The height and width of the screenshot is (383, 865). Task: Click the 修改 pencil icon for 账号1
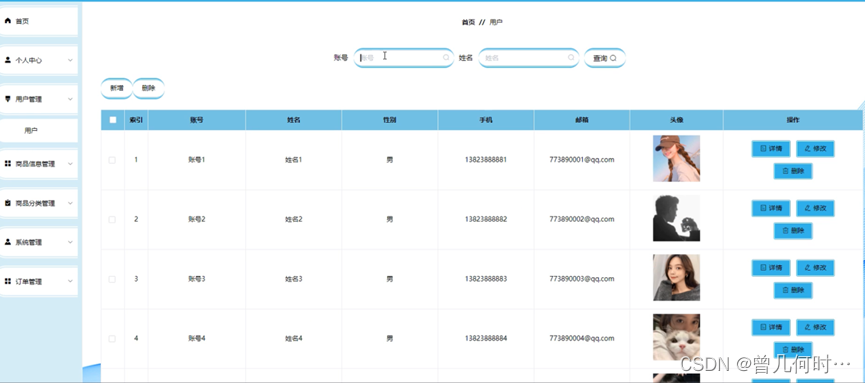pos(808,148)
